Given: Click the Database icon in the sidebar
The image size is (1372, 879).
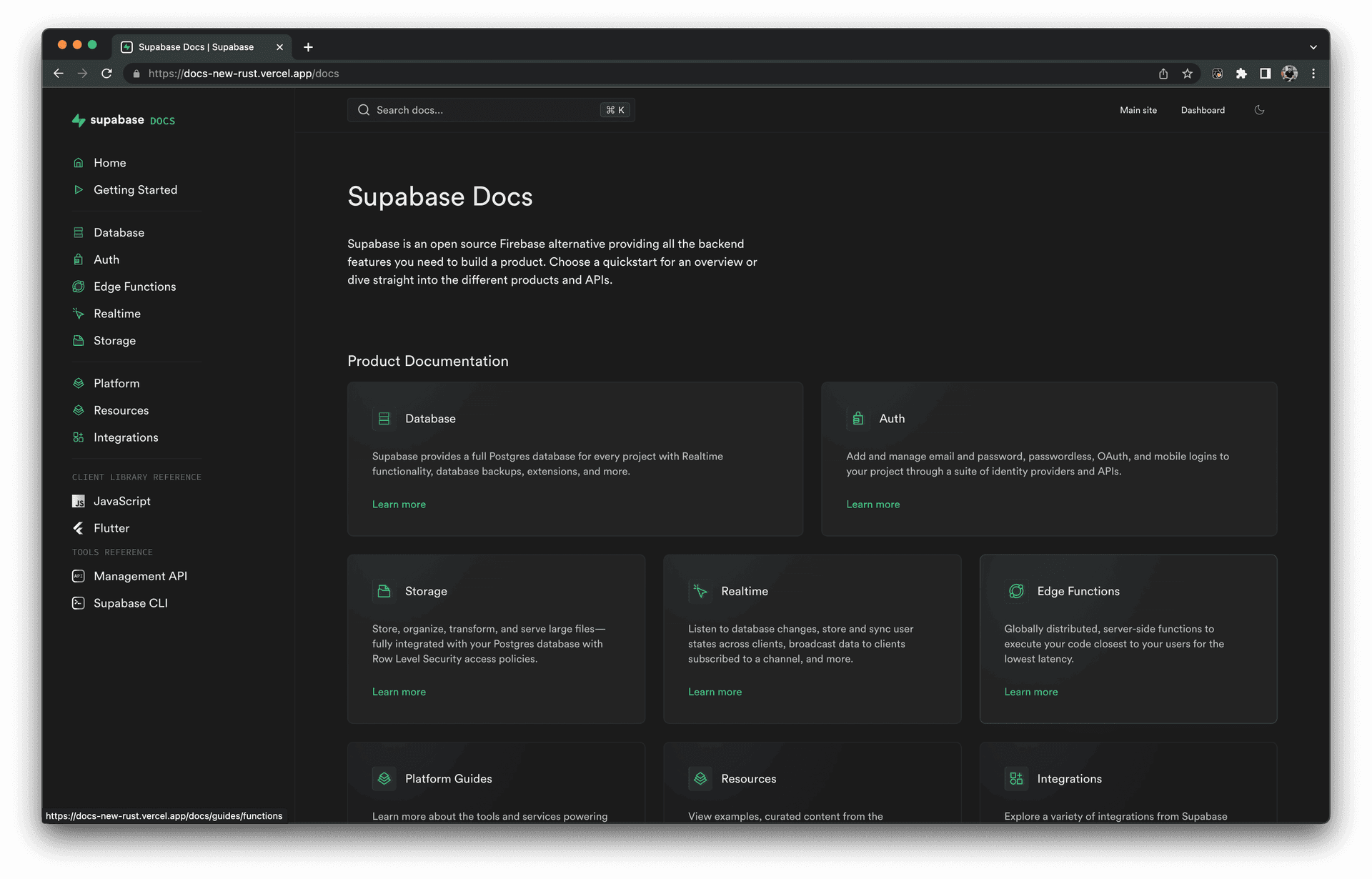Looking at the screenshot, I should click(x=79, y=232).
